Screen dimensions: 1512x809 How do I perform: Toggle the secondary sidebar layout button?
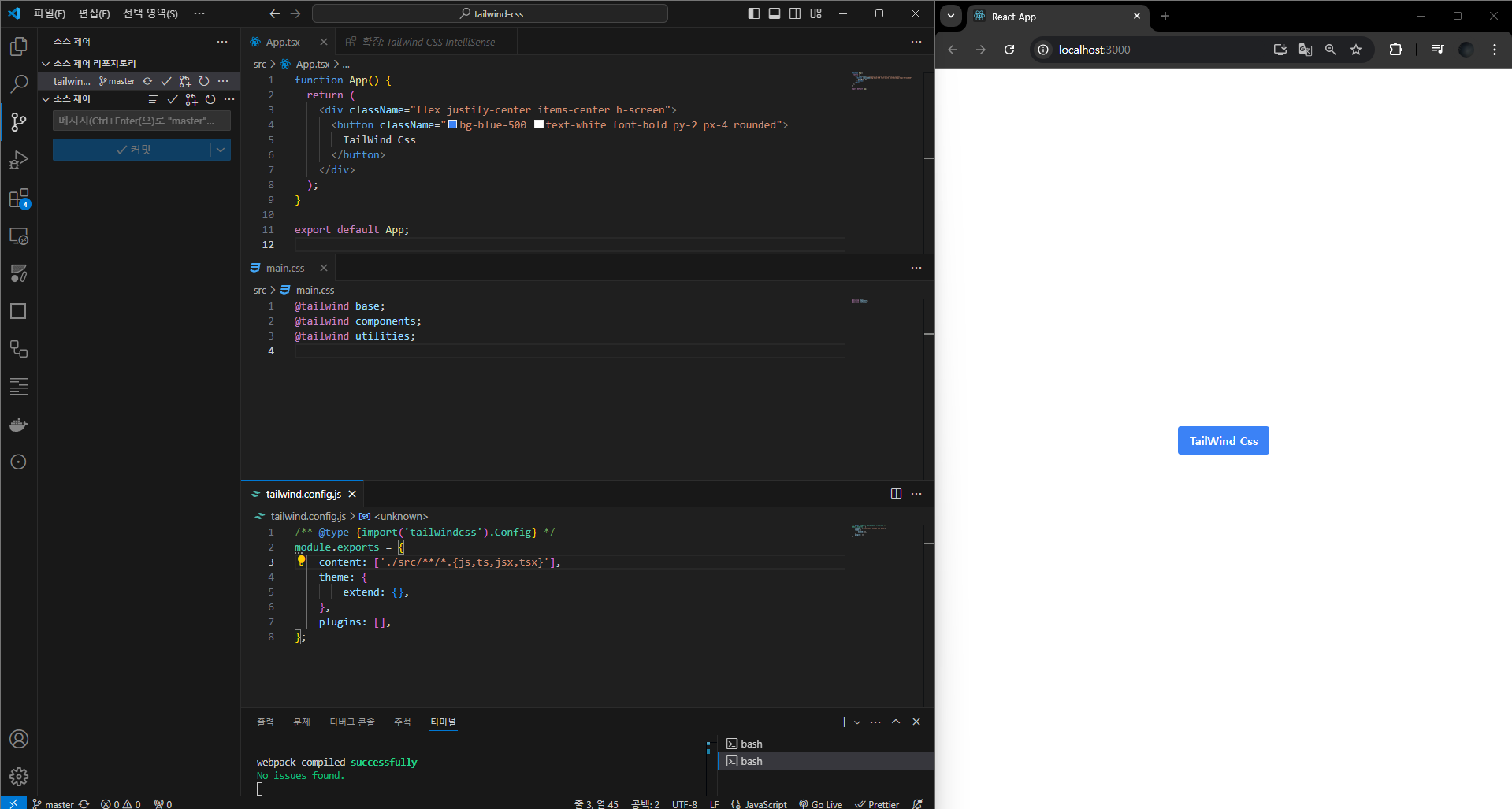795,13
